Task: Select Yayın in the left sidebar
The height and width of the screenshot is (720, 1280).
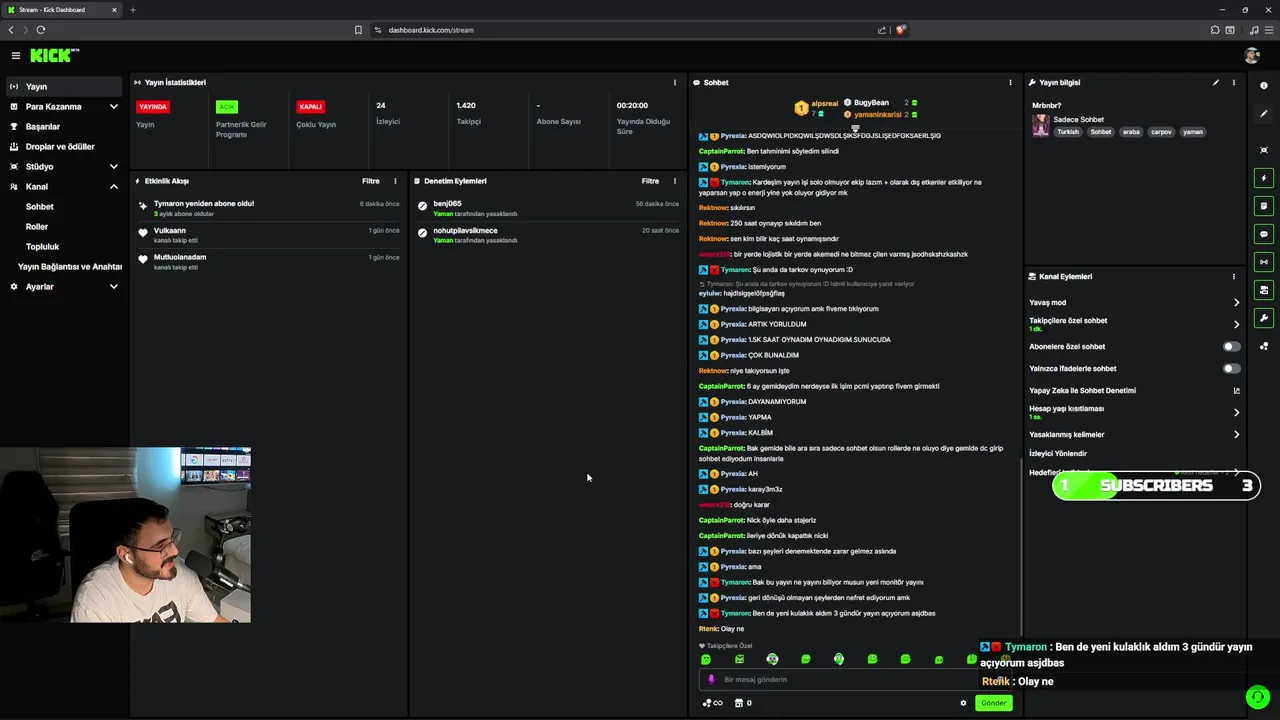Action: [64, 87]
